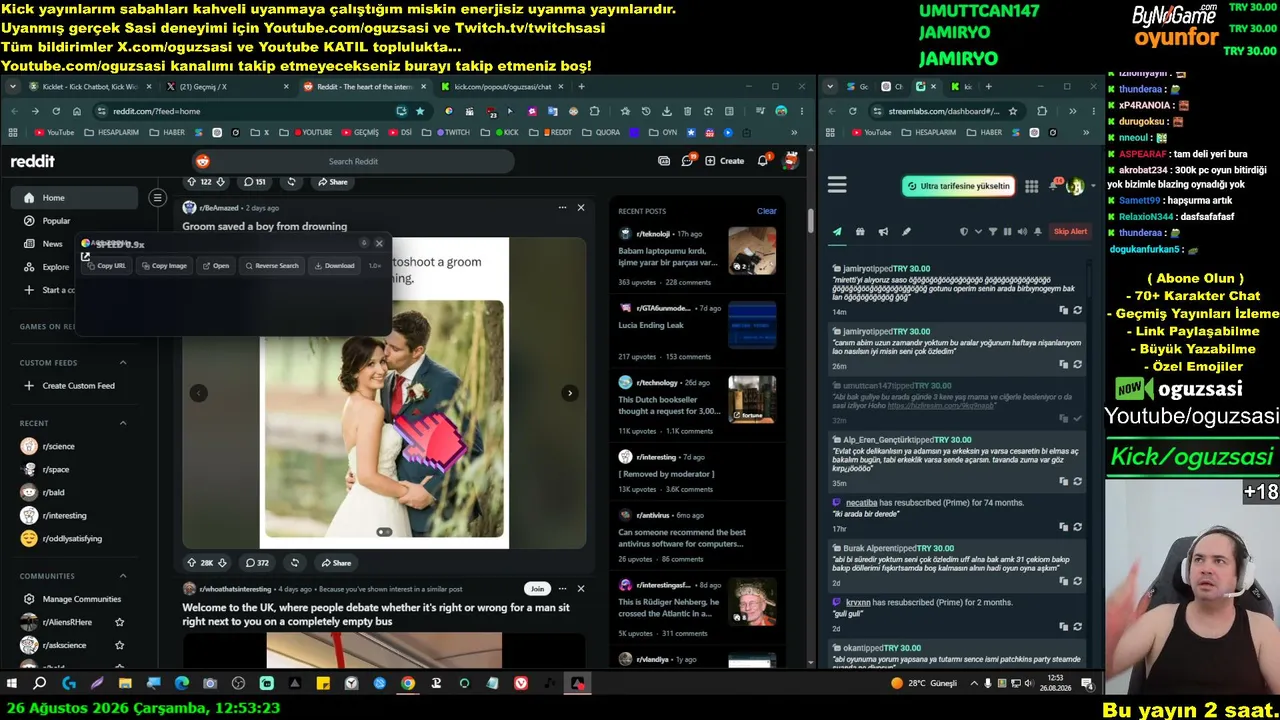Downvote the Groom saved a boy post
This screenshot has width=1280, height=720.
222,563
